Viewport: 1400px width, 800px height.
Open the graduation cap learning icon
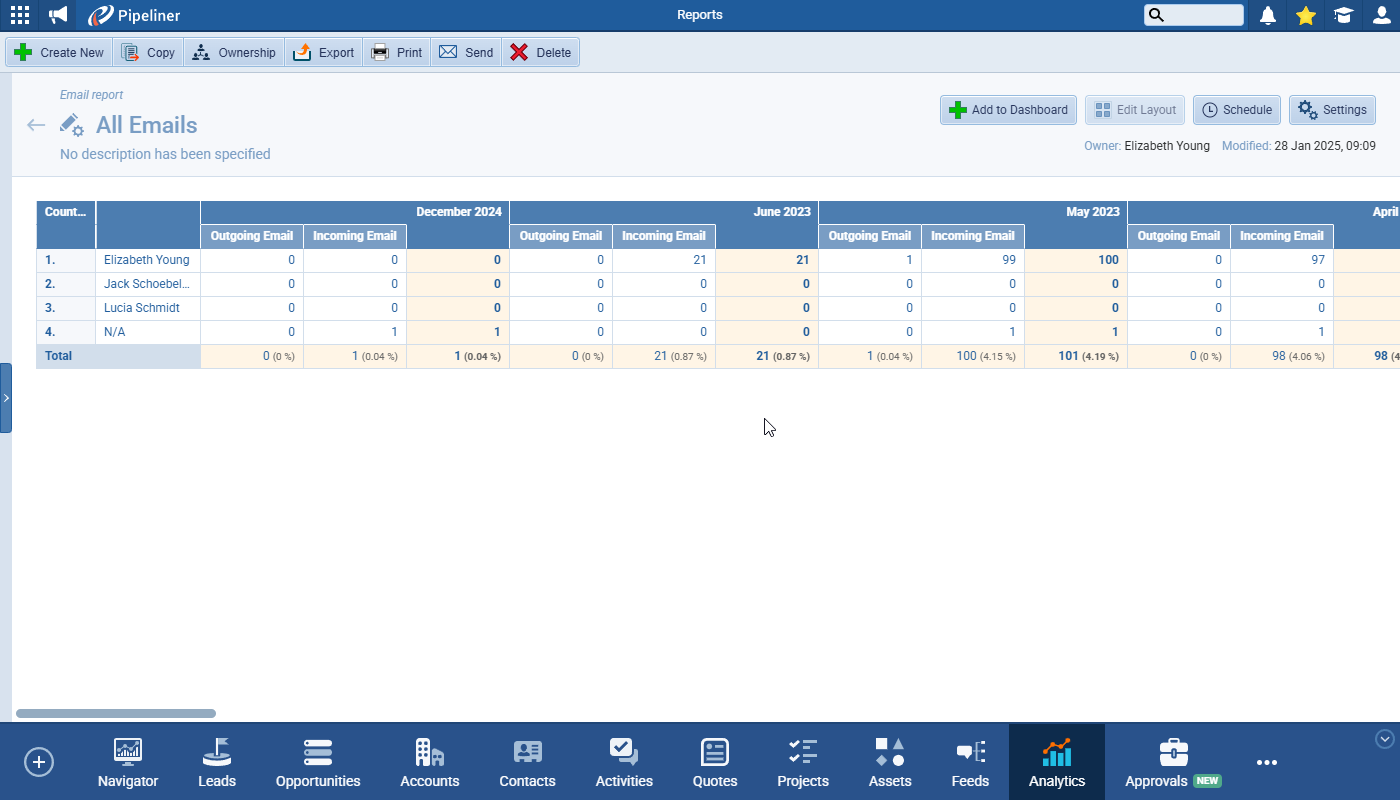(x=1344, y=15)
